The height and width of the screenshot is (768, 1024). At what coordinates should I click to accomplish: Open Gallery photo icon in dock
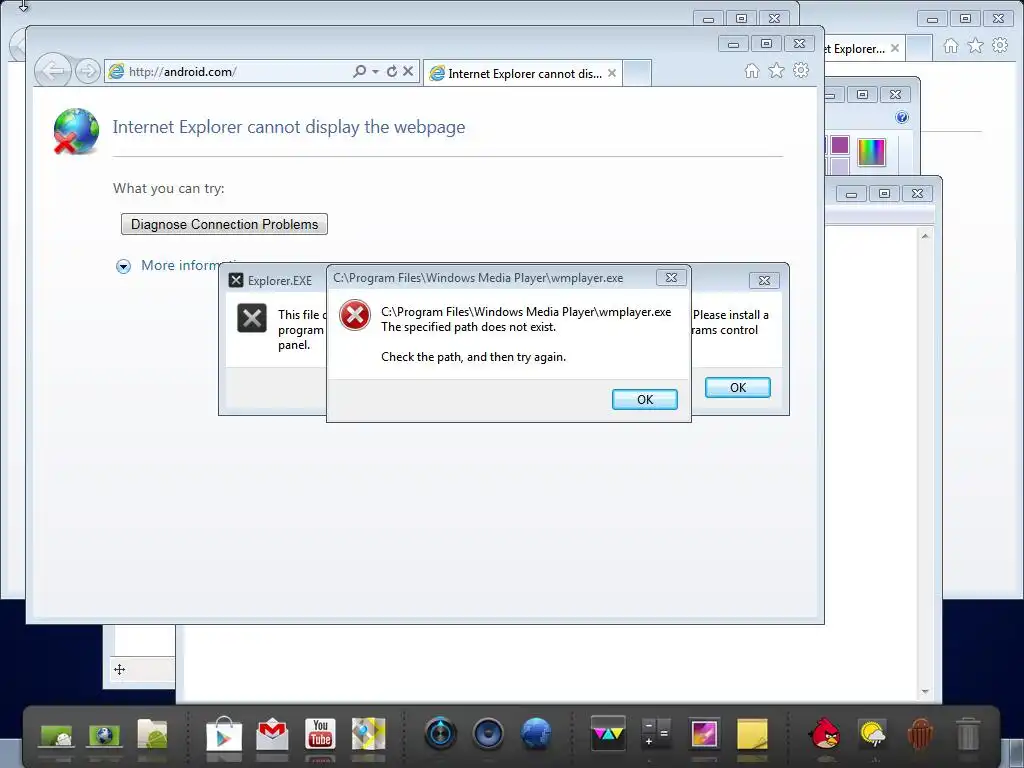coord(704,733)
